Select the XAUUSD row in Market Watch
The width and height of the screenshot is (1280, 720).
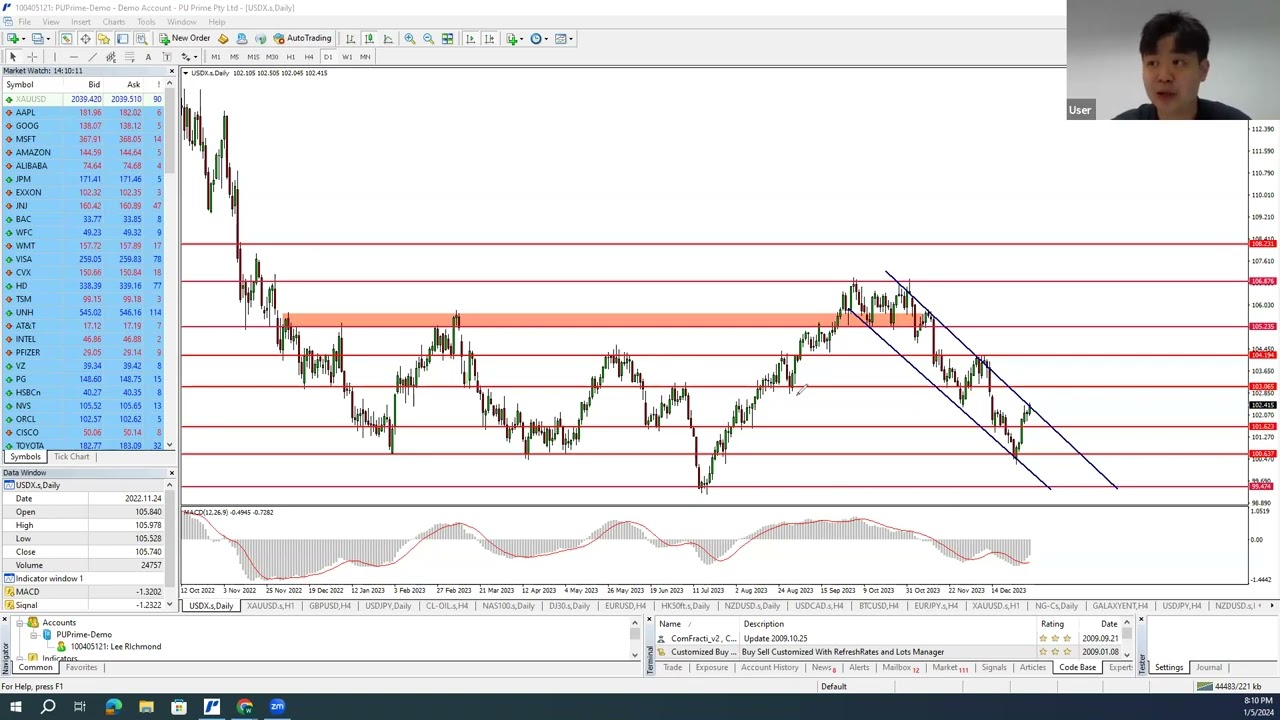click(85, 99)
